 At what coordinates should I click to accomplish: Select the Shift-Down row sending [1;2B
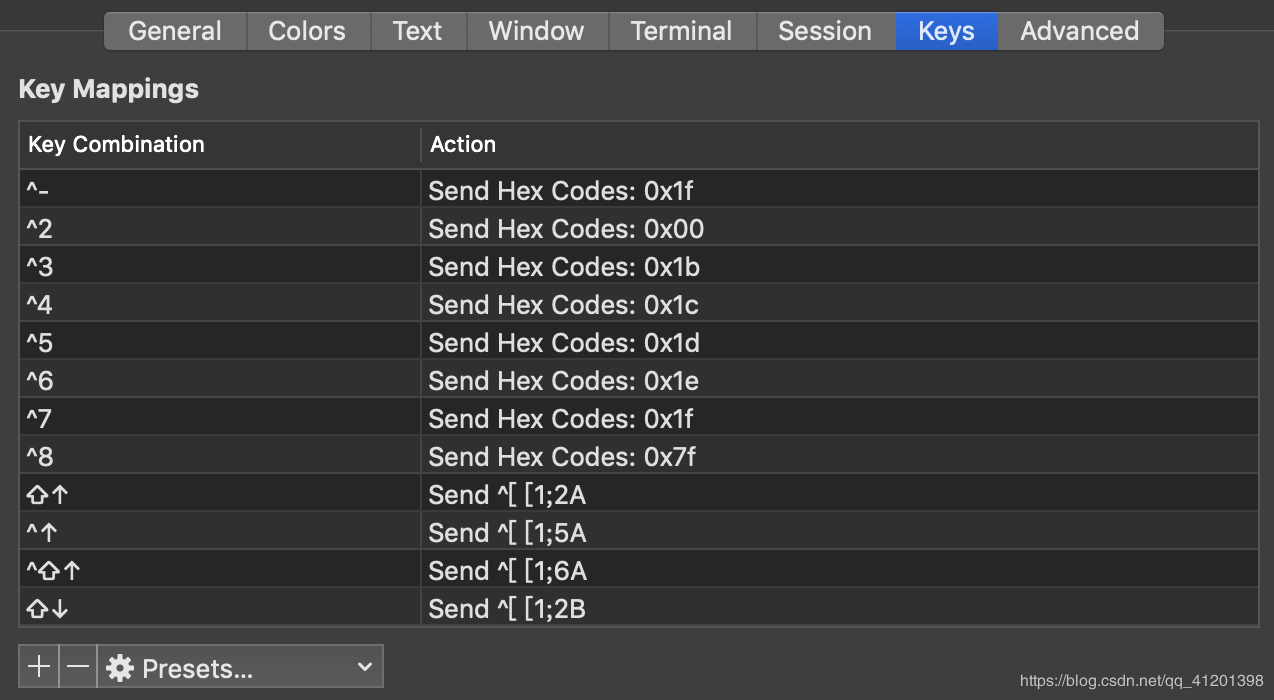tap(638, 608)
